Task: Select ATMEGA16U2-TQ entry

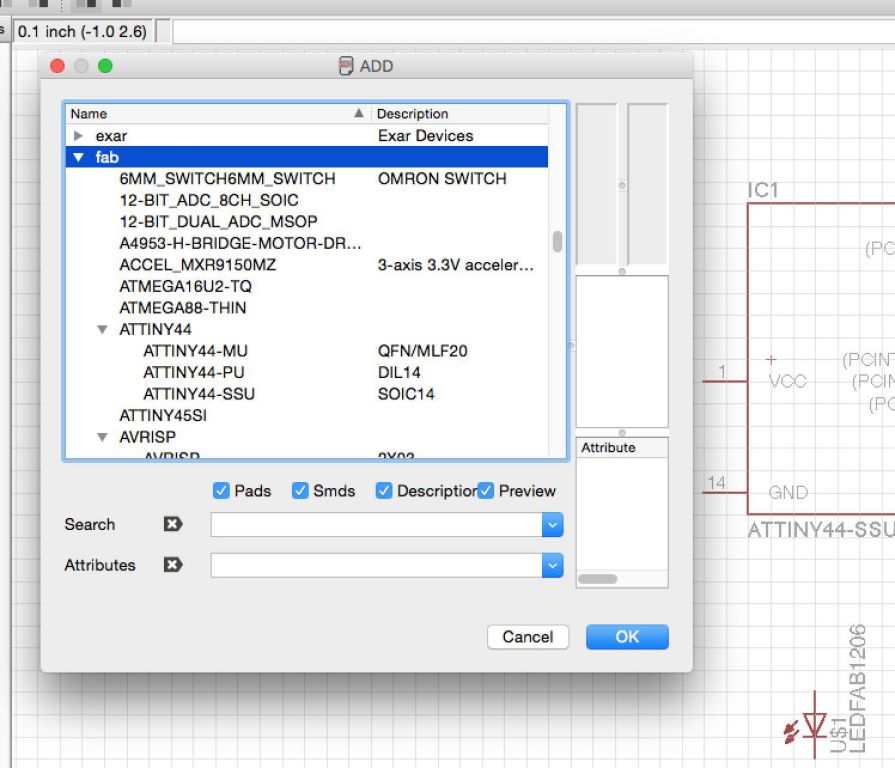Action: click(186, 286)
